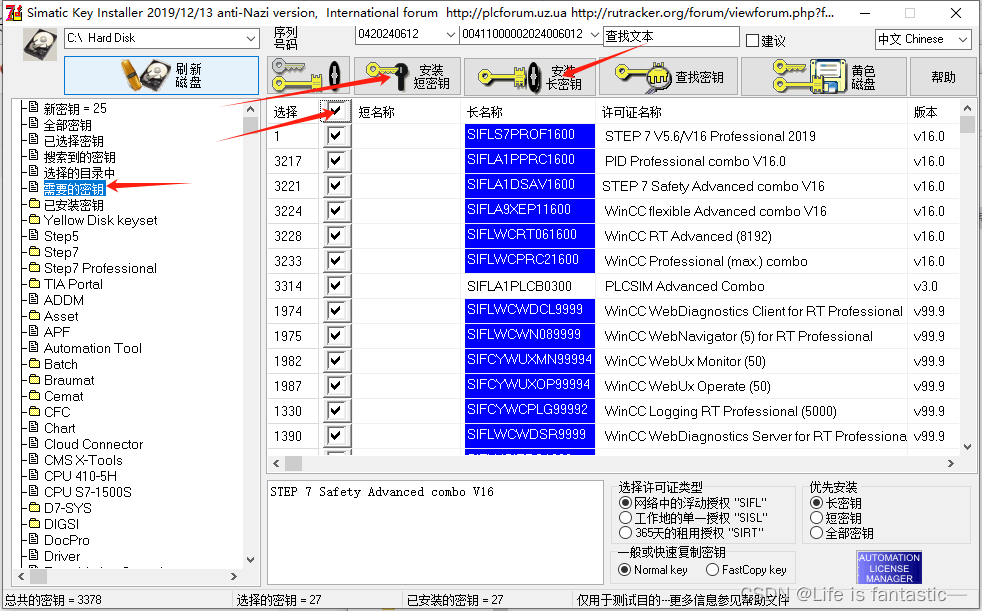This screenshot has height=611, width=982.
Task: Open the 新密钥 = 25 tree node
Action: coord(75,108)
